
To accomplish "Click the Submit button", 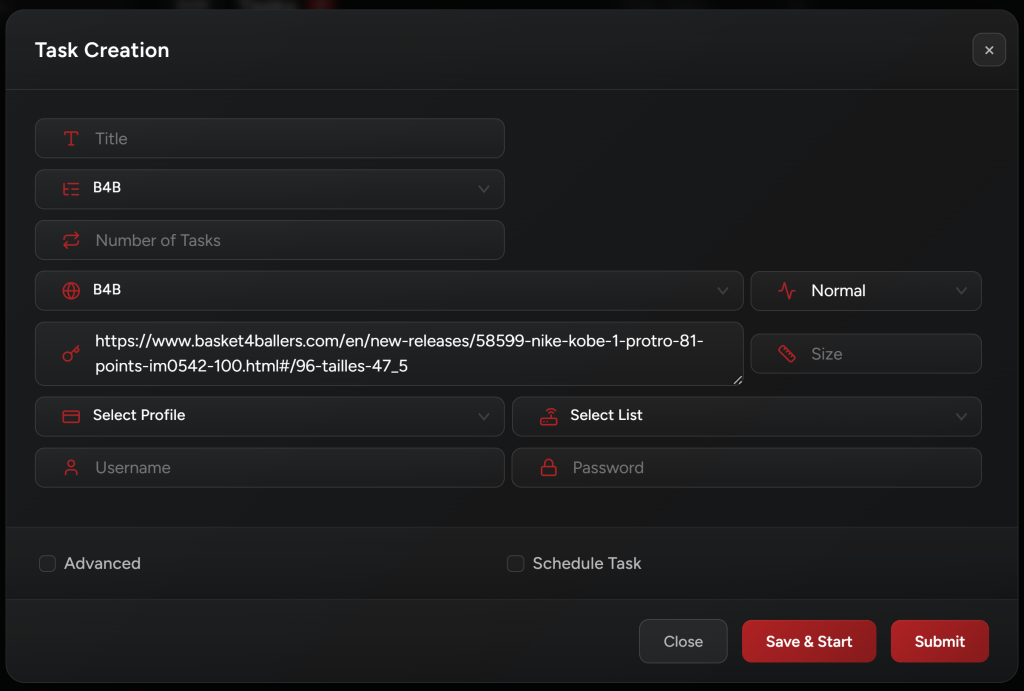I will click(939, 641).
